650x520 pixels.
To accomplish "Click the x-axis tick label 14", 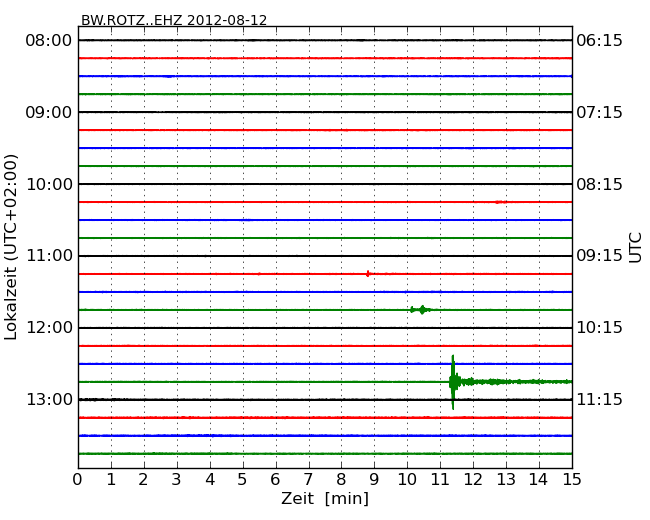I will coord(538,479).
